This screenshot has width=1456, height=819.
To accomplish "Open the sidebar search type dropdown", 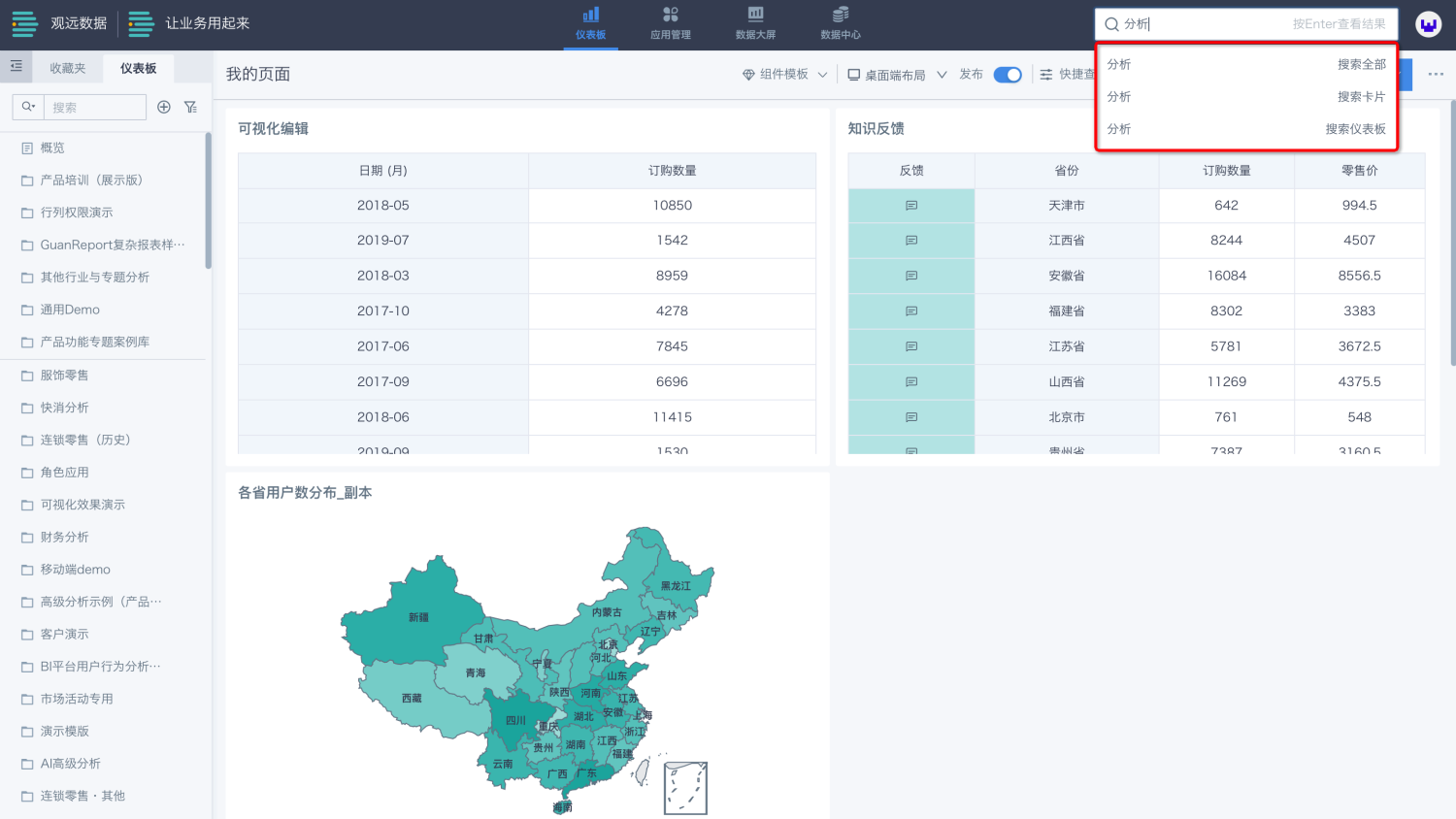I will coord(28,107).
